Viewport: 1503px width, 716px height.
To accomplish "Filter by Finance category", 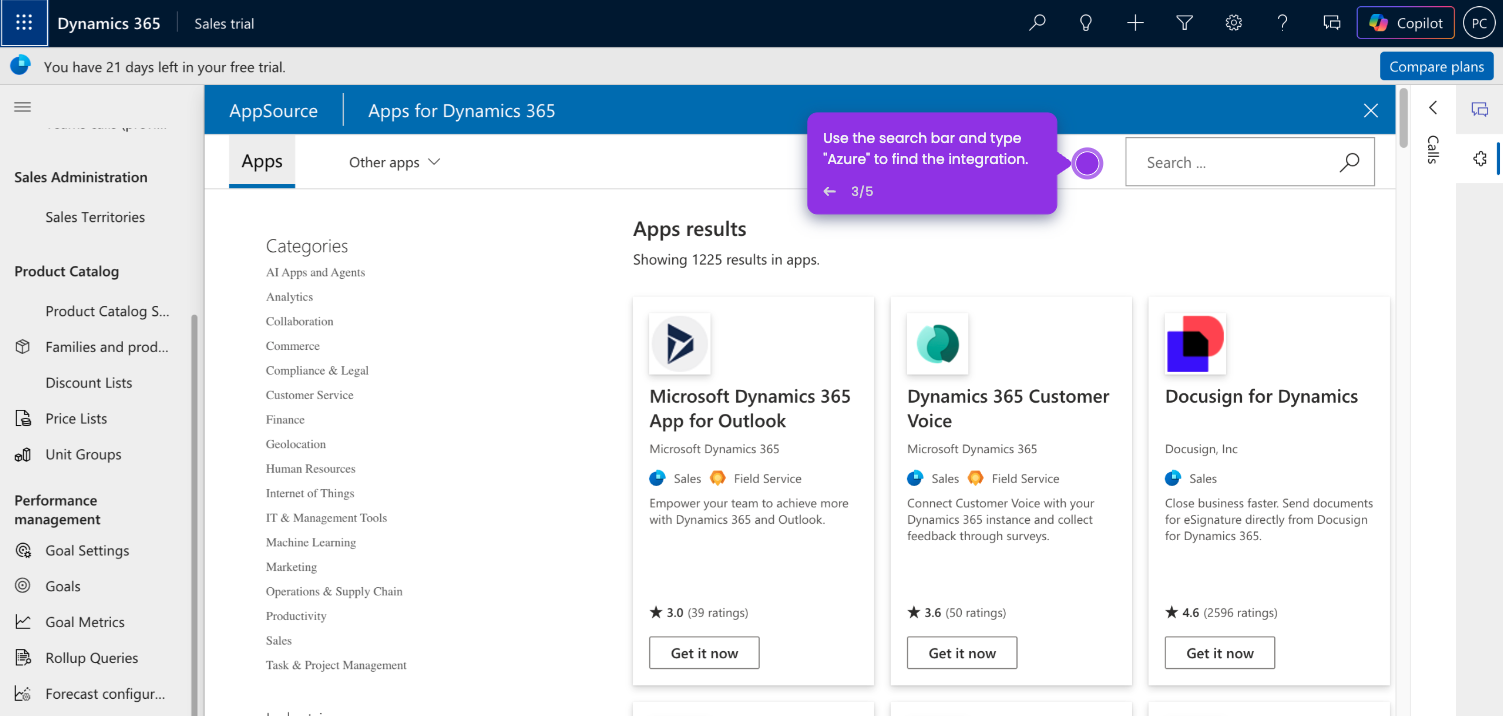I will 285,419.
